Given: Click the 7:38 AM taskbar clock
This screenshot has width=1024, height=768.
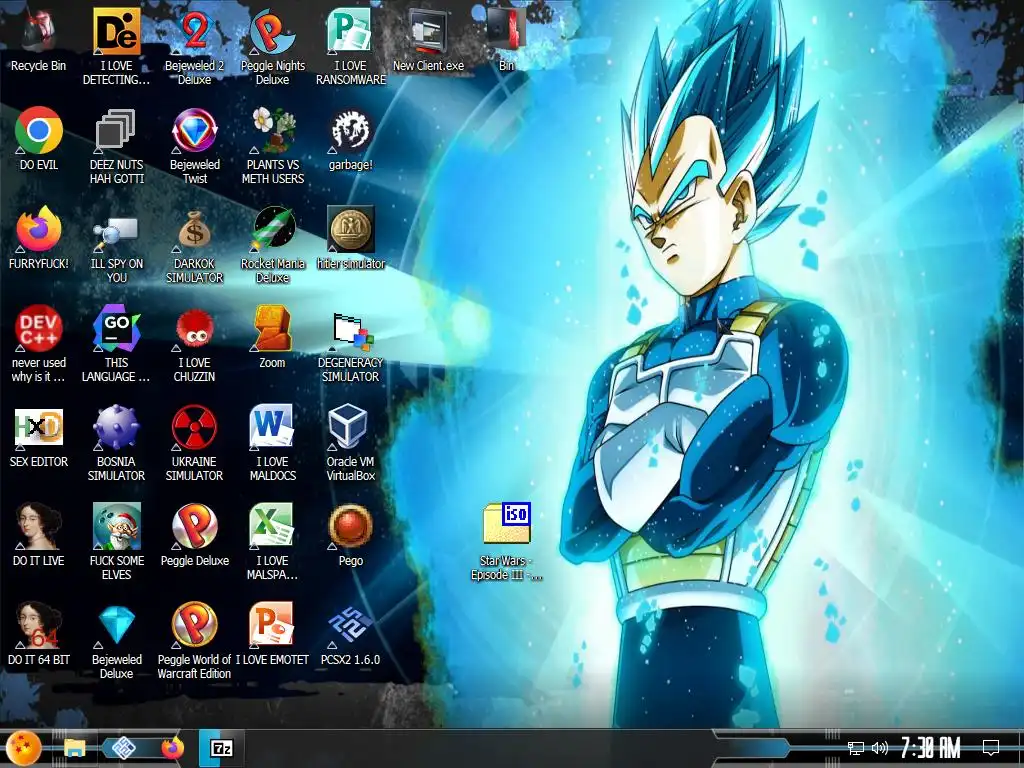Looking at the screenshot, I should click(x=931, y=748).
